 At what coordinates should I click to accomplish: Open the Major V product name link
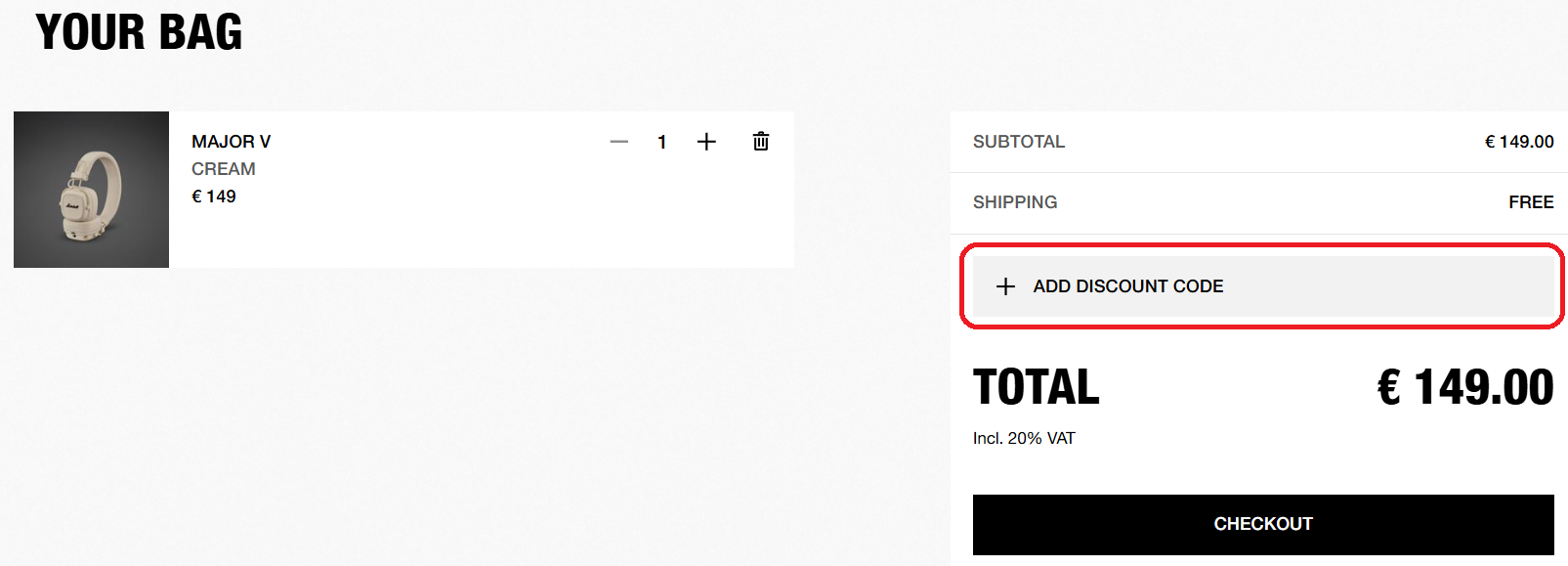[231, 142]
